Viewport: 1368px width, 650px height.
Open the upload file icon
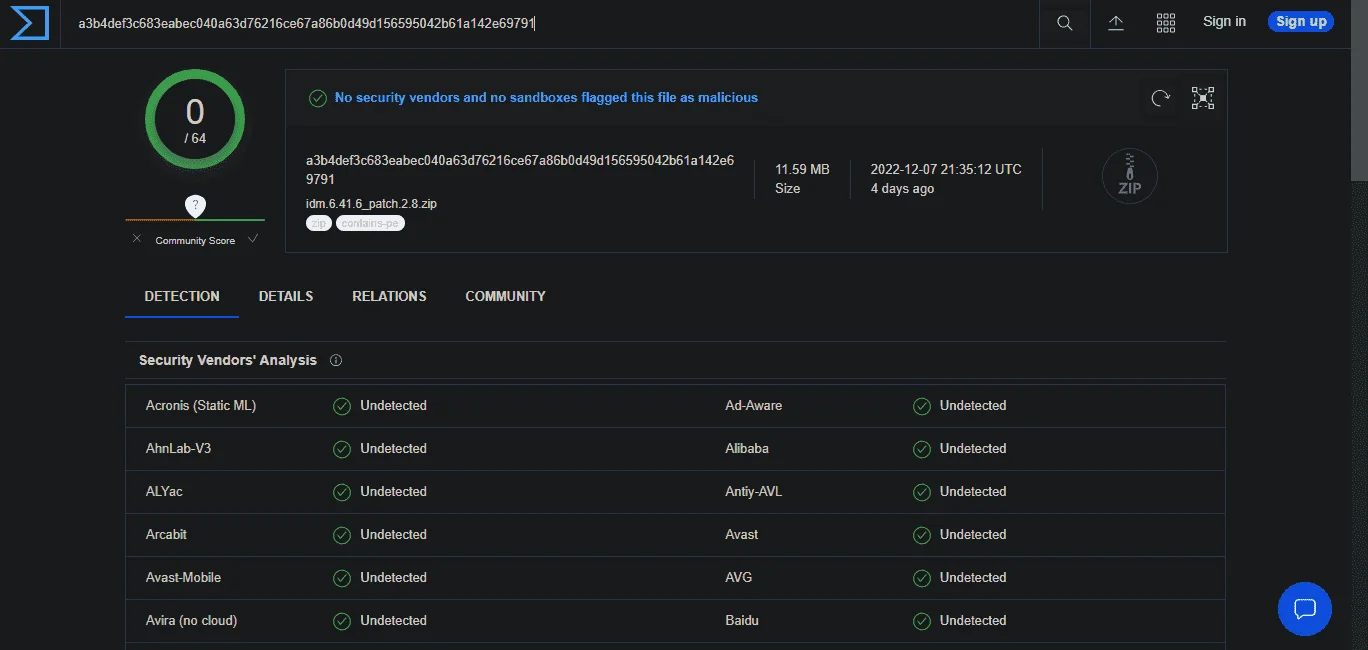click(x=1116, y=23)
